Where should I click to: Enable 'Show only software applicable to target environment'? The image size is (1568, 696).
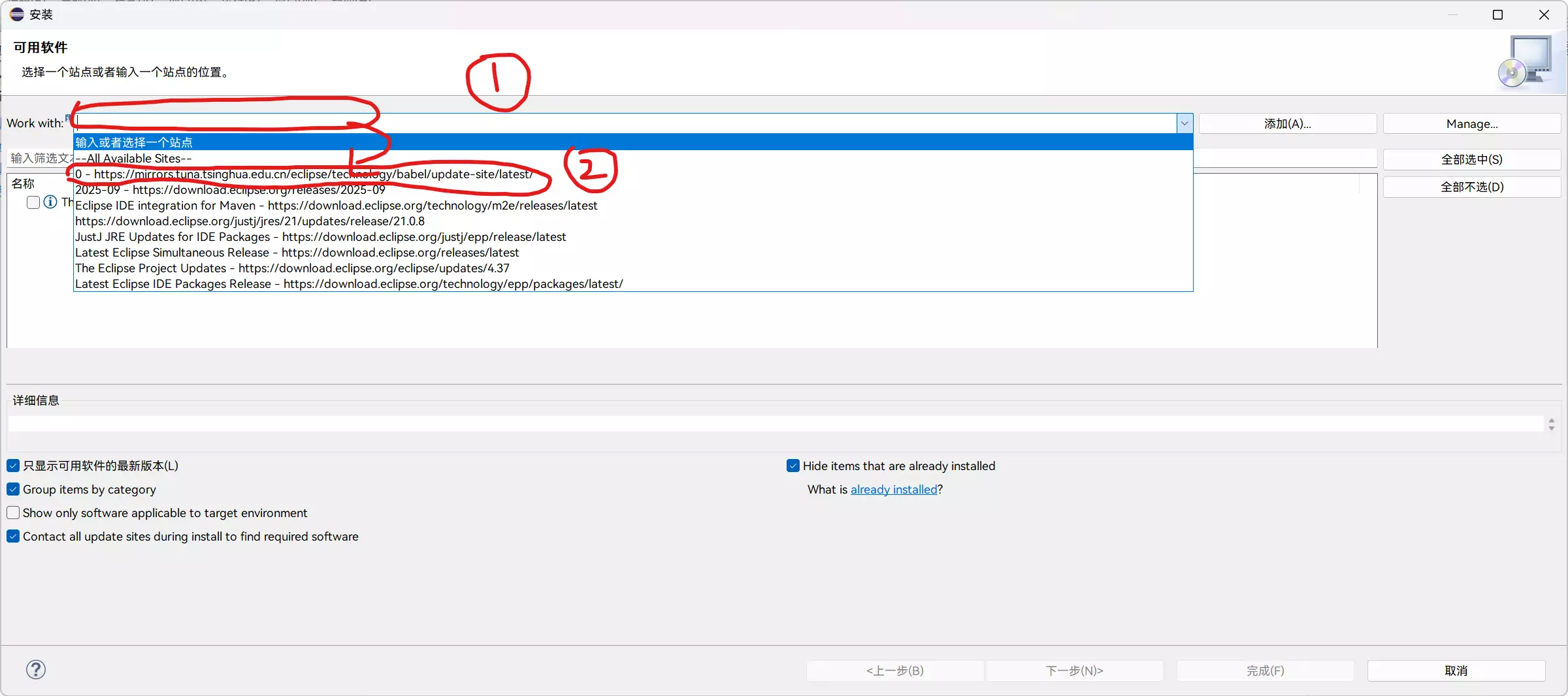click(x=13, y=513)
